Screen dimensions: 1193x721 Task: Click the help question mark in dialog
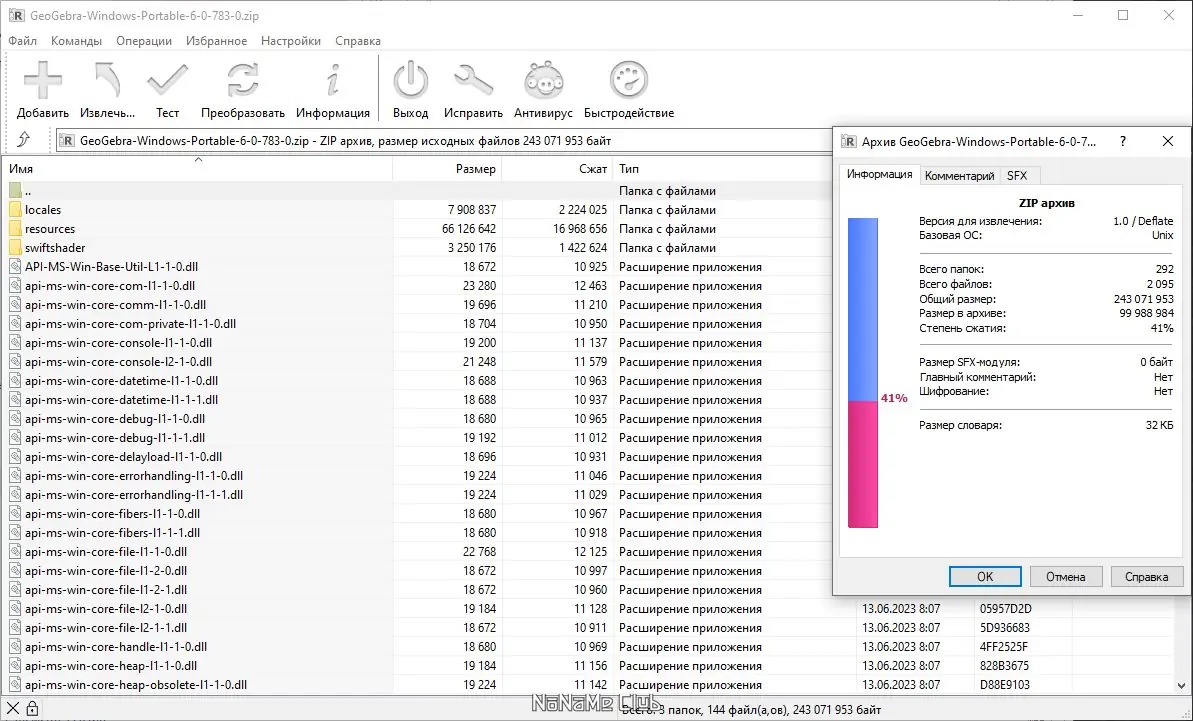1123,141
